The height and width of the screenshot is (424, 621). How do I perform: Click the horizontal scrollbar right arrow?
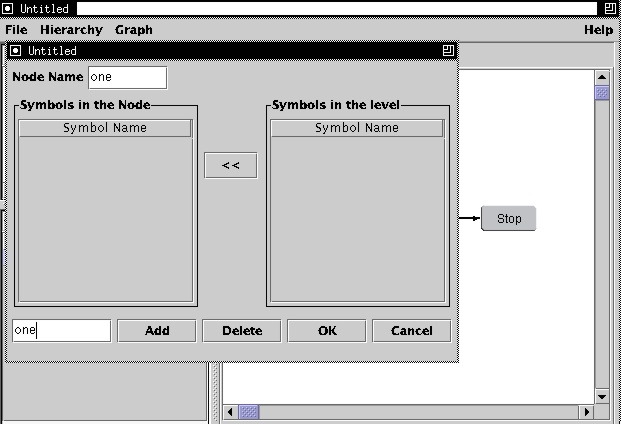click(587, 412)
